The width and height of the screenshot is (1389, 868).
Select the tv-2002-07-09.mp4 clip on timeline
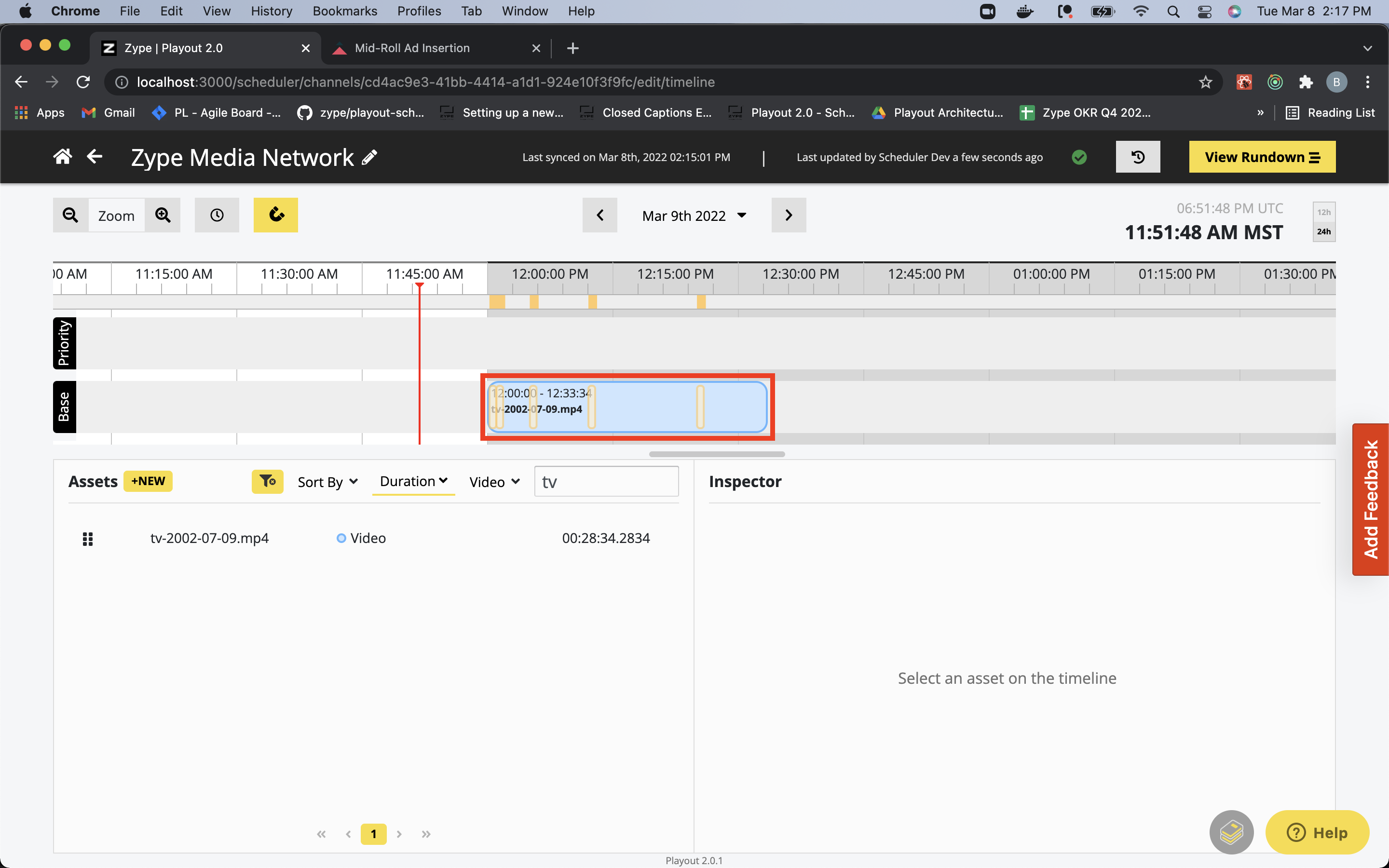(x=627, y=407)
